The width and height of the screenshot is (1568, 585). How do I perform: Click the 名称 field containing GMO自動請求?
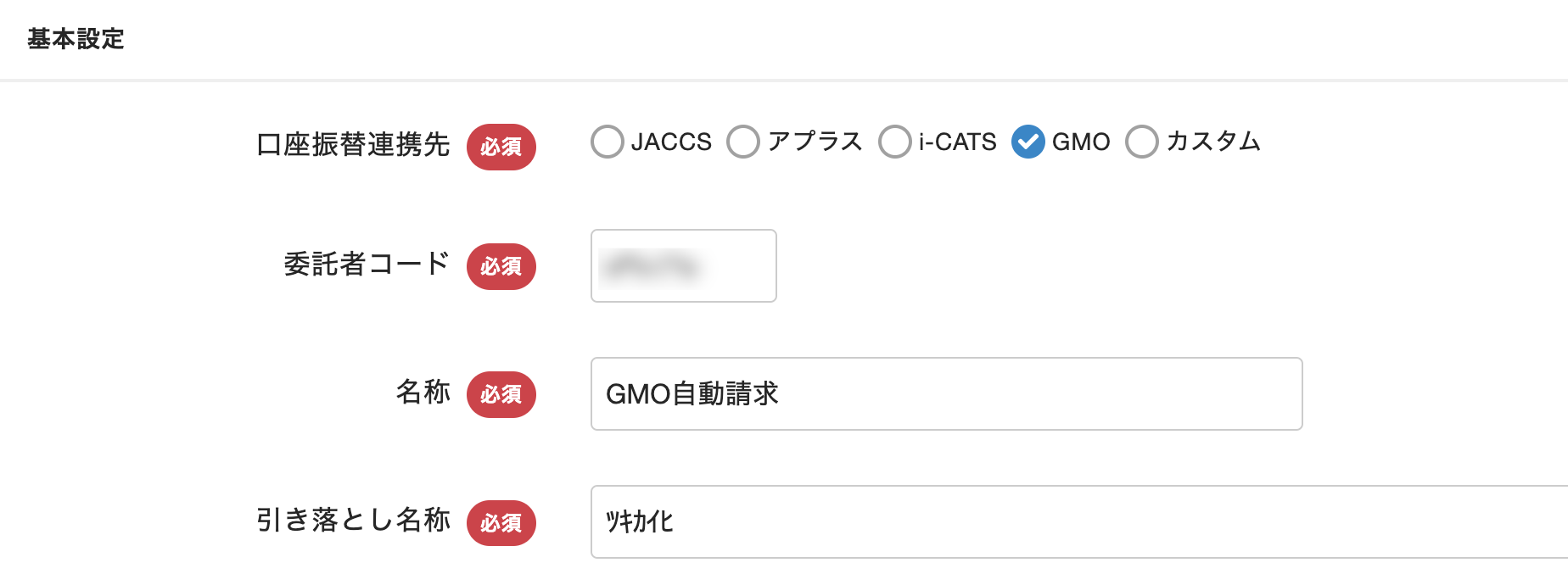946,394
